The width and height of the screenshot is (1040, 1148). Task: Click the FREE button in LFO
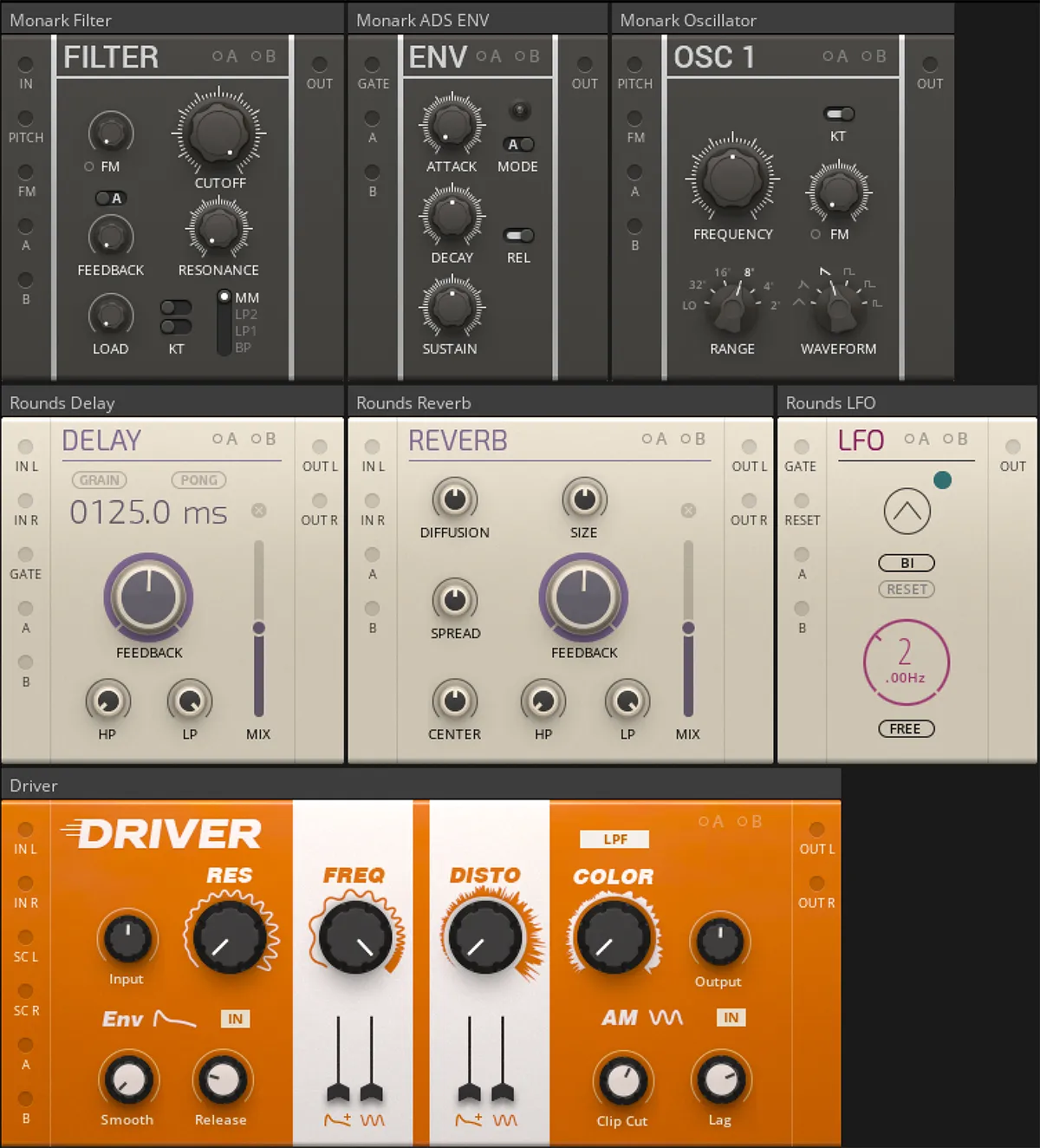(907, 728)
